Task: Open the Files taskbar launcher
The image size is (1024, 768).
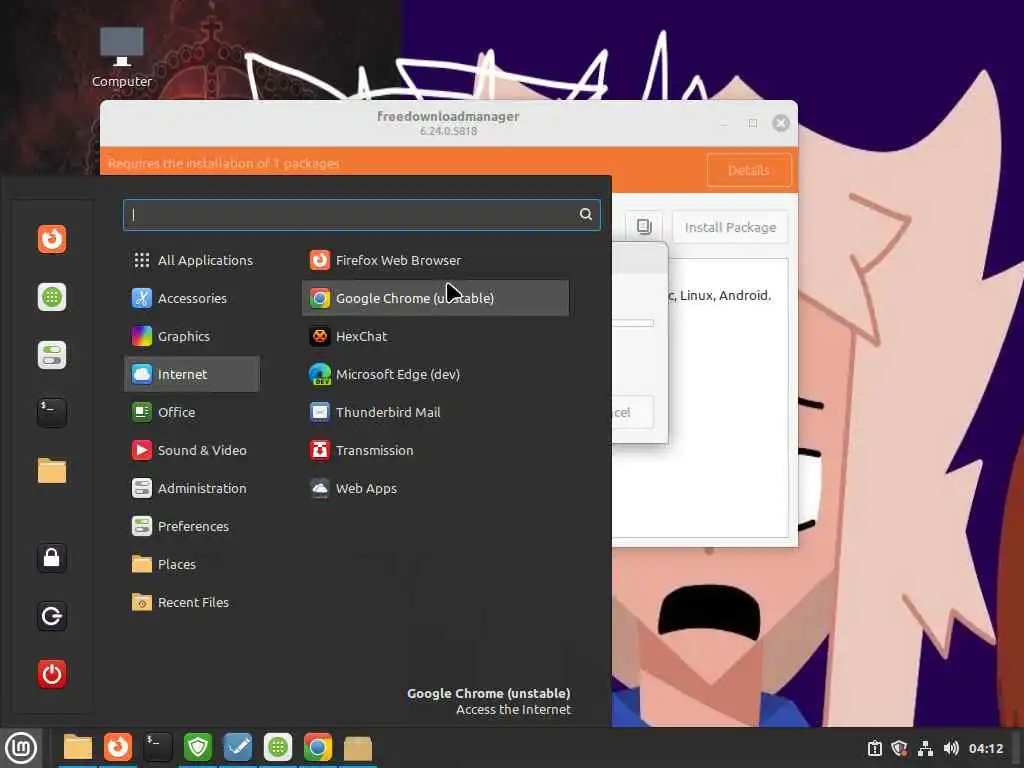Action: pos(78,748)
